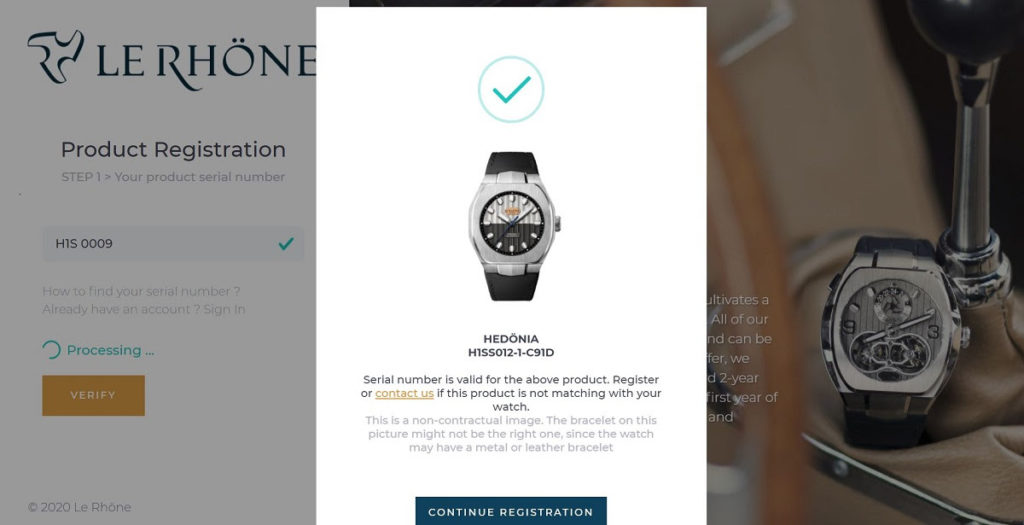This screenshot has height=525, width=1024.
Task: Click the Le Rhöne logo emblem
Action: pos(56,57)
